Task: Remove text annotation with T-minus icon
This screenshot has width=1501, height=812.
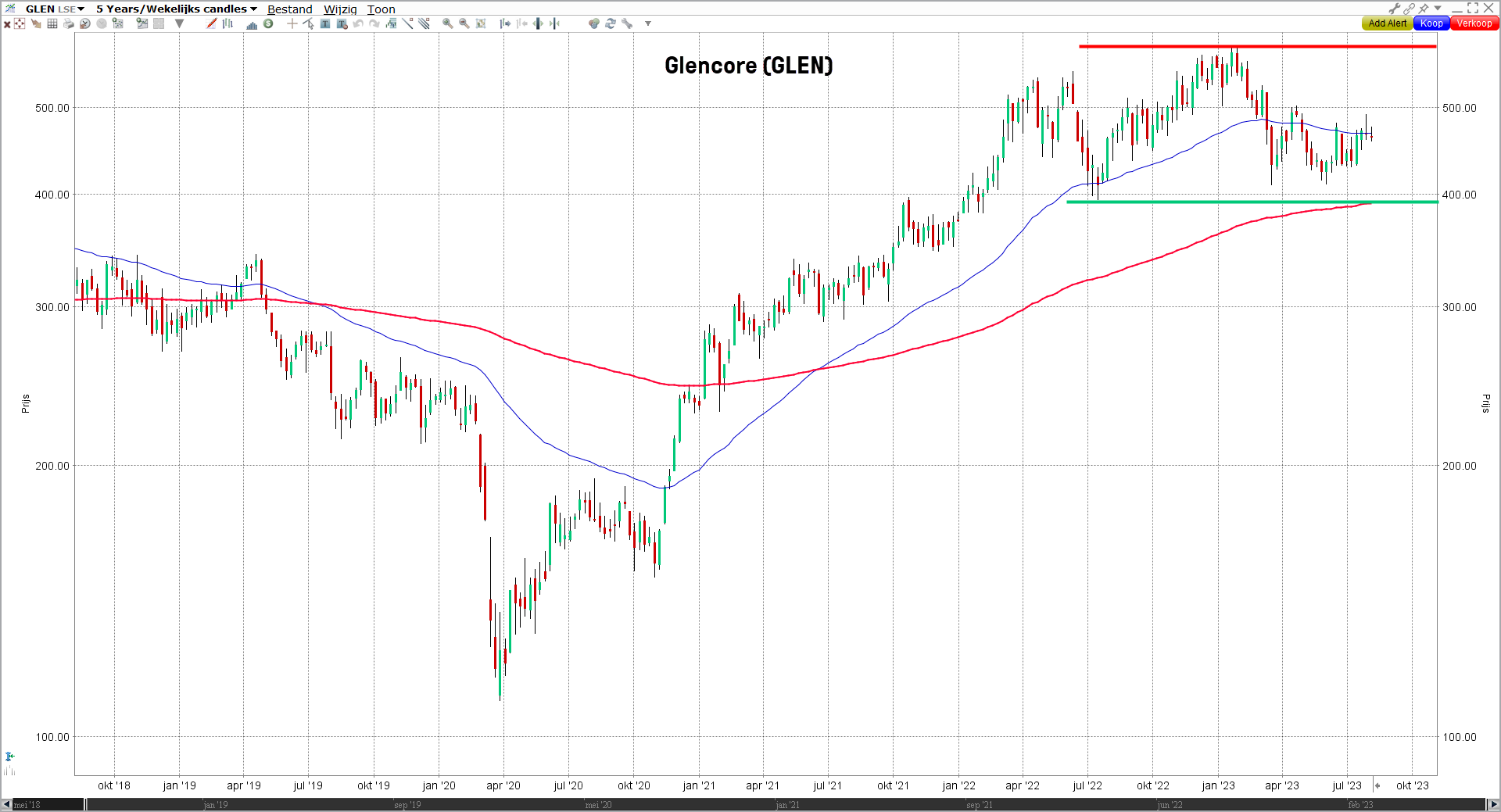Action: (x=342, y=23)
